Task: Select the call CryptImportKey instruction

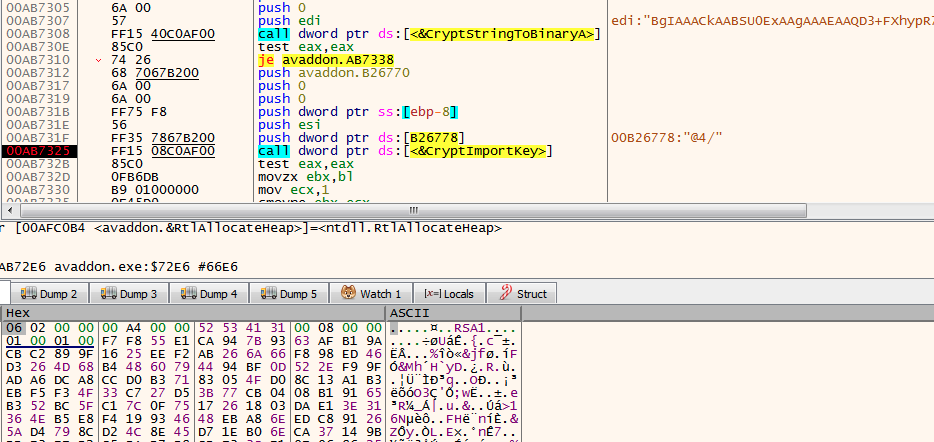Action: pos(403,151)
